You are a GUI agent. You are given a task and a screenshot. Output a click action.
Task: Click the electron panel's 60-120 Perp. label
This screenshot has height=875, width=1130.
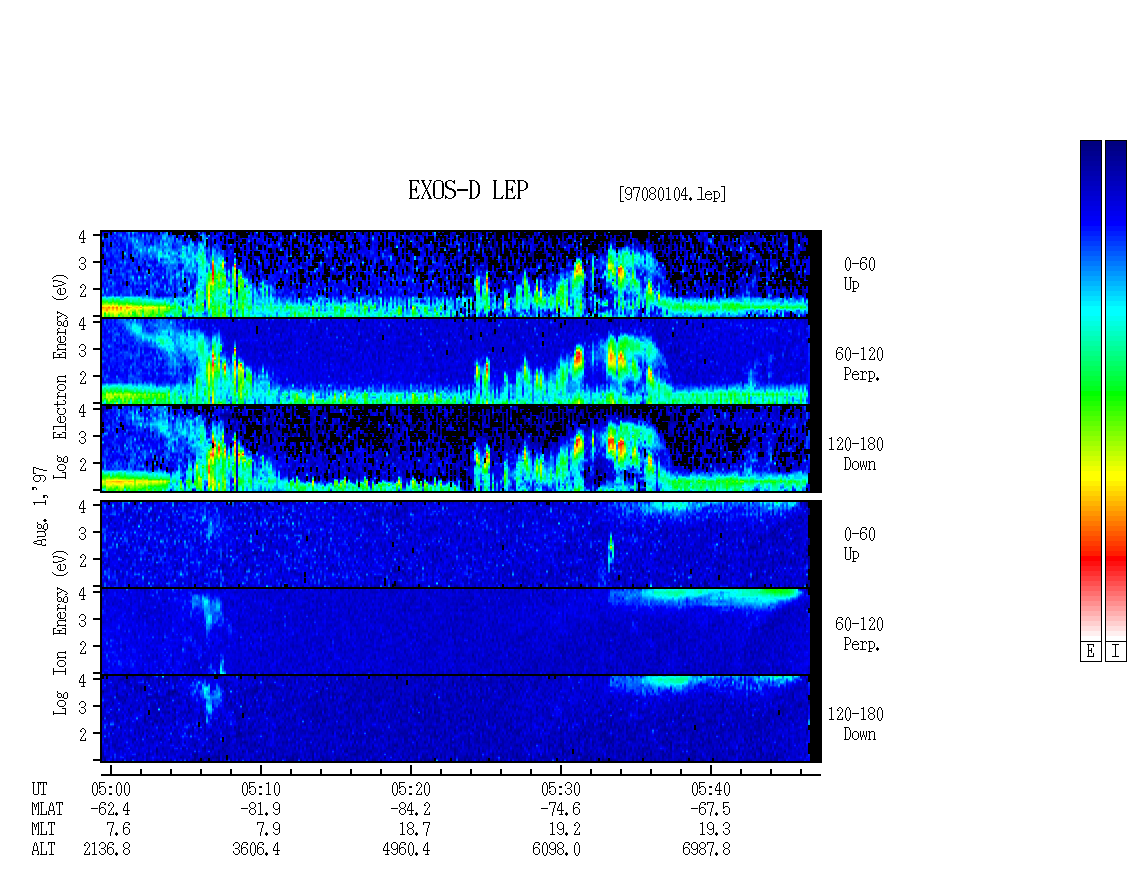859,364
